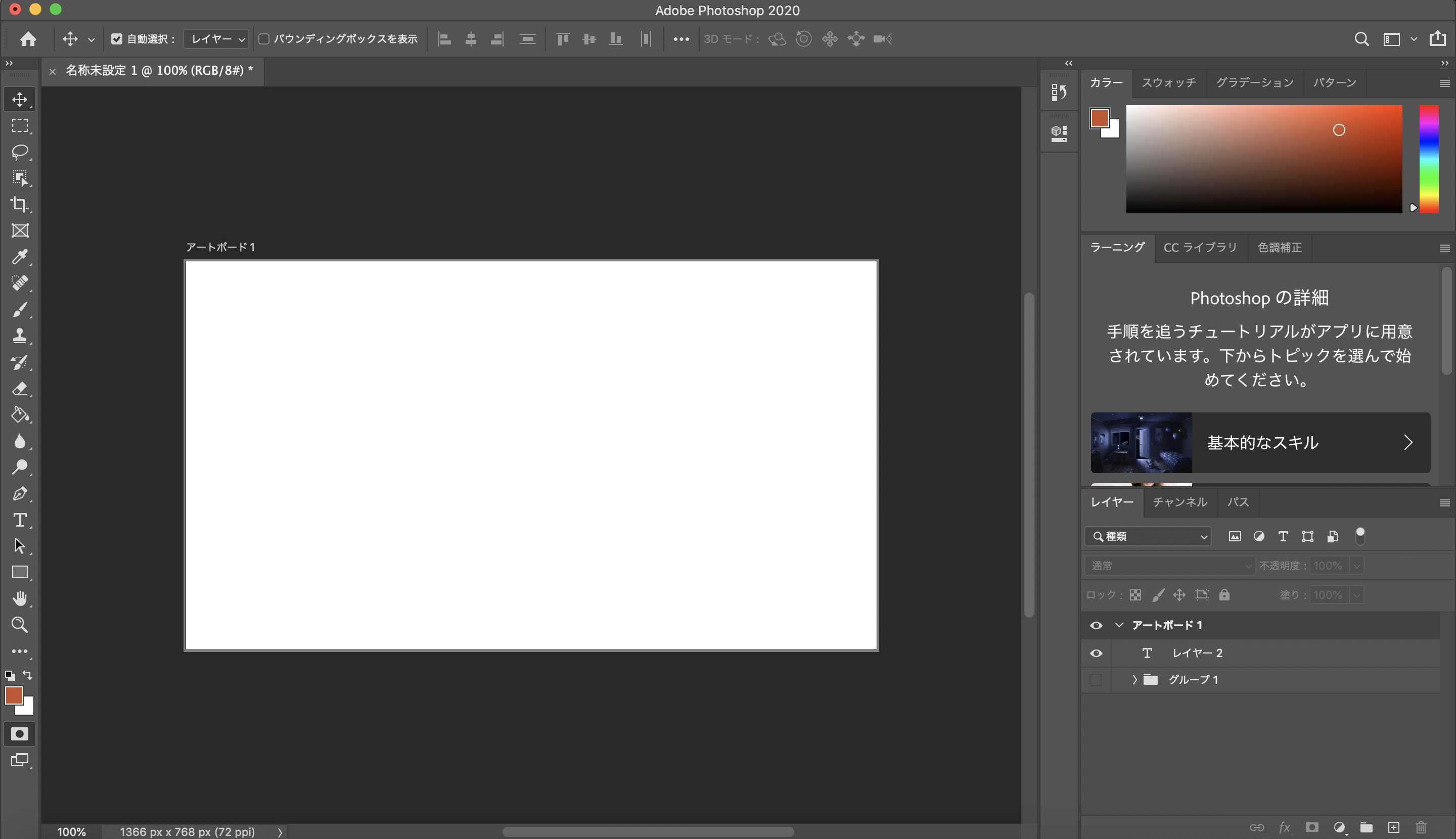The height and width of the screenshot is (839, 1456).
Task: Enable バウンディングボックスを表示 checkbox
Action: pyautogui.click(x=264, y=38)
